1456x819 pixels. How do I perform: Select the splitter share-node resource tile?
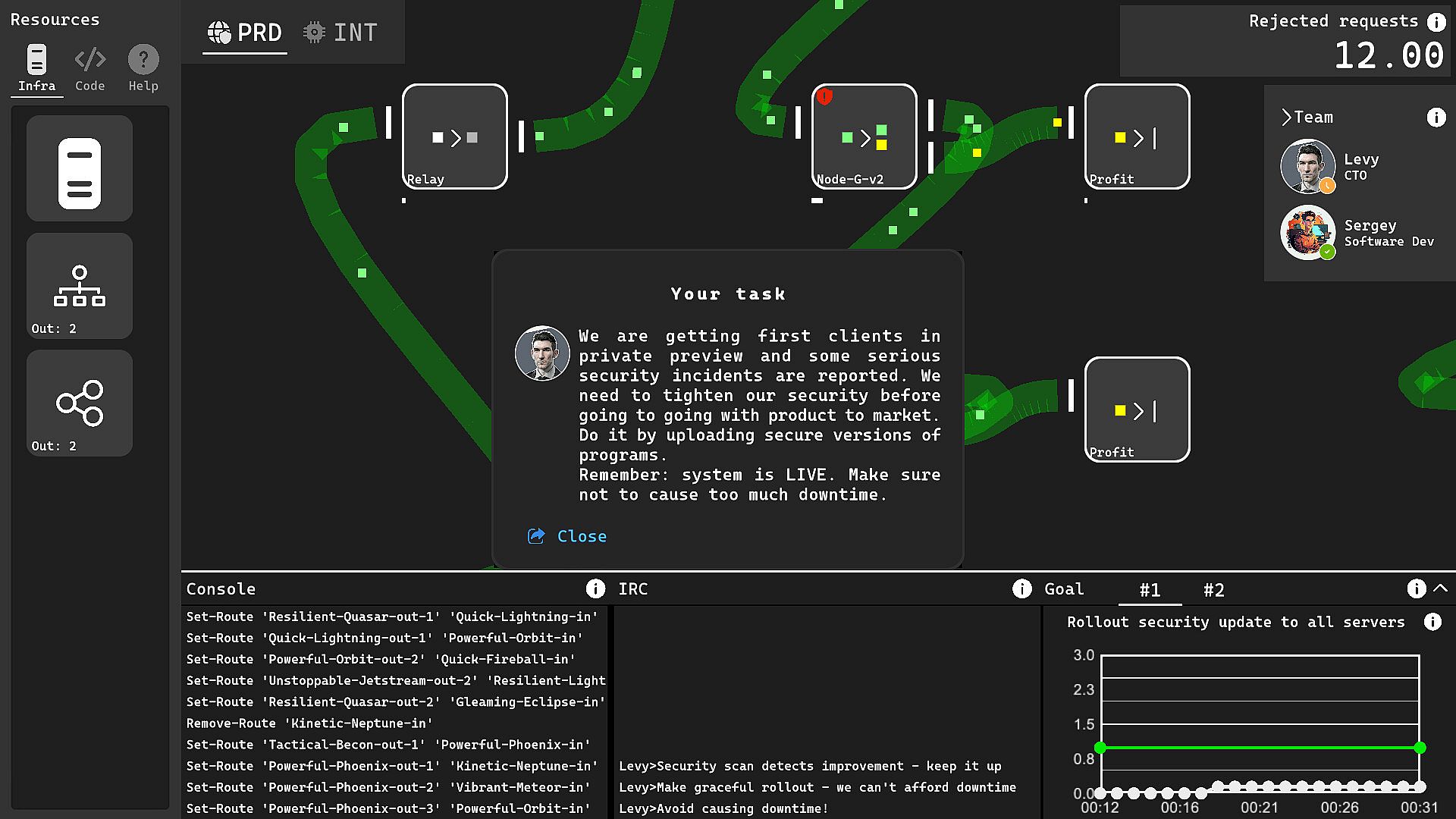(x=80, y=403)
